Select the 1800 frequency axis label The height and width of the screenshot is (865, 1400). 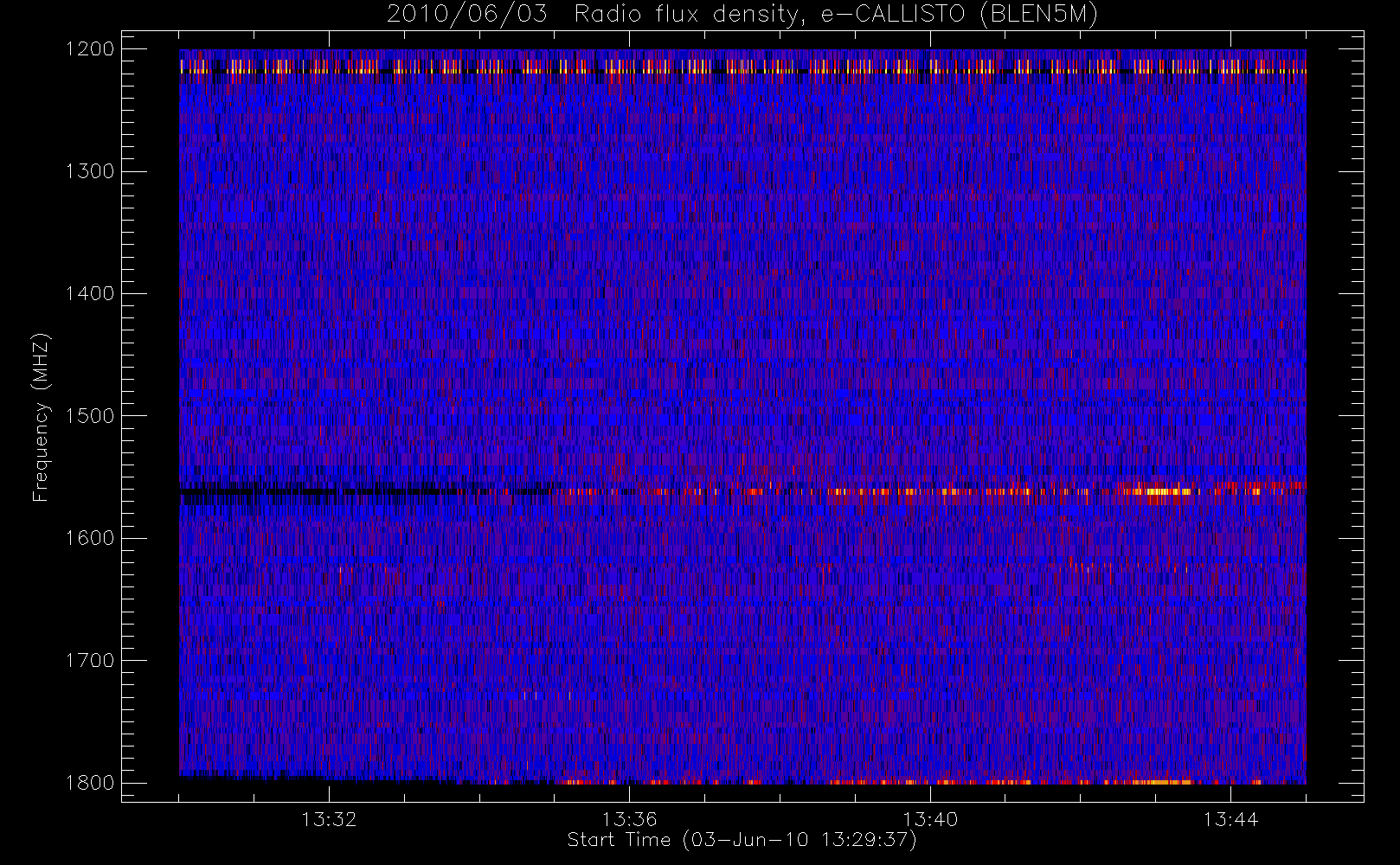(x=90, y=783)
